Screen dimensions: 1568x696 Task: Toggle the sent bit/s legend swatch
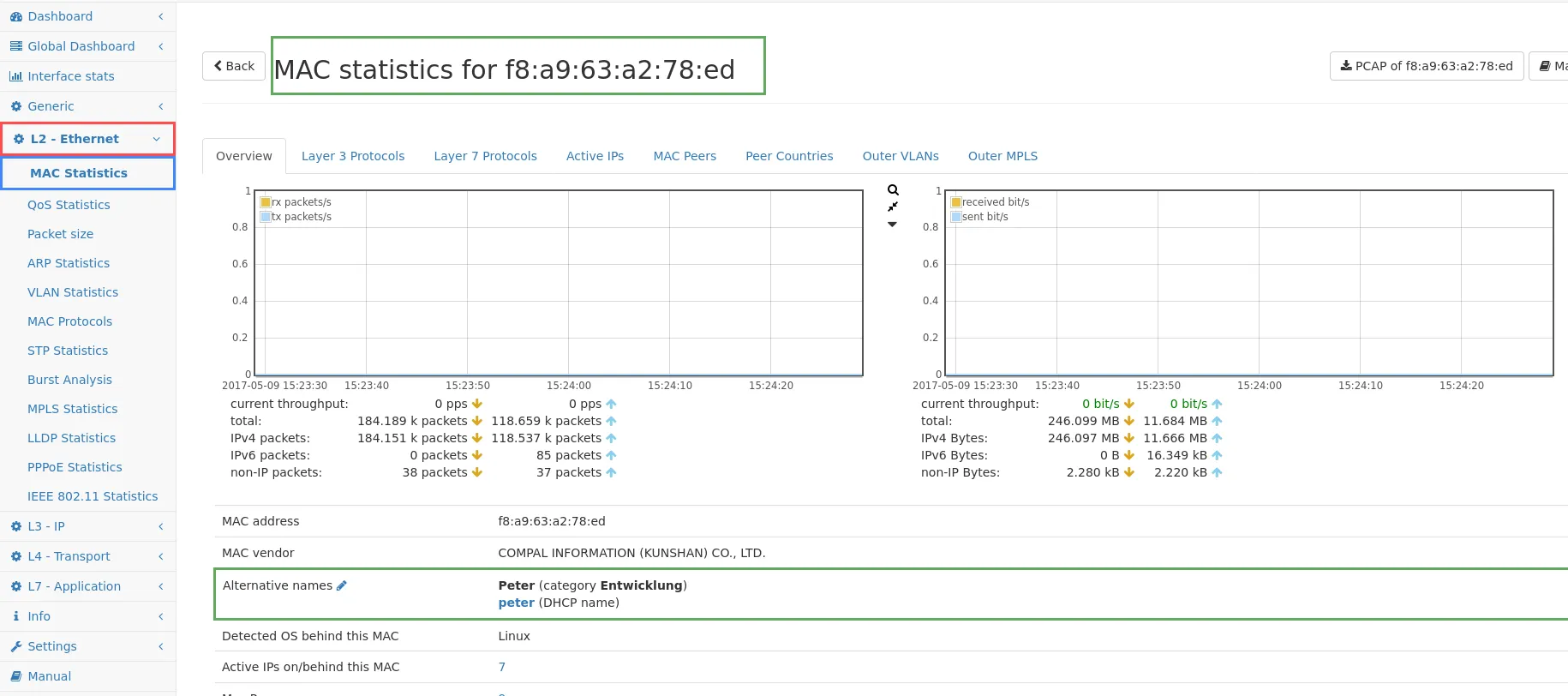coord(956,217)
